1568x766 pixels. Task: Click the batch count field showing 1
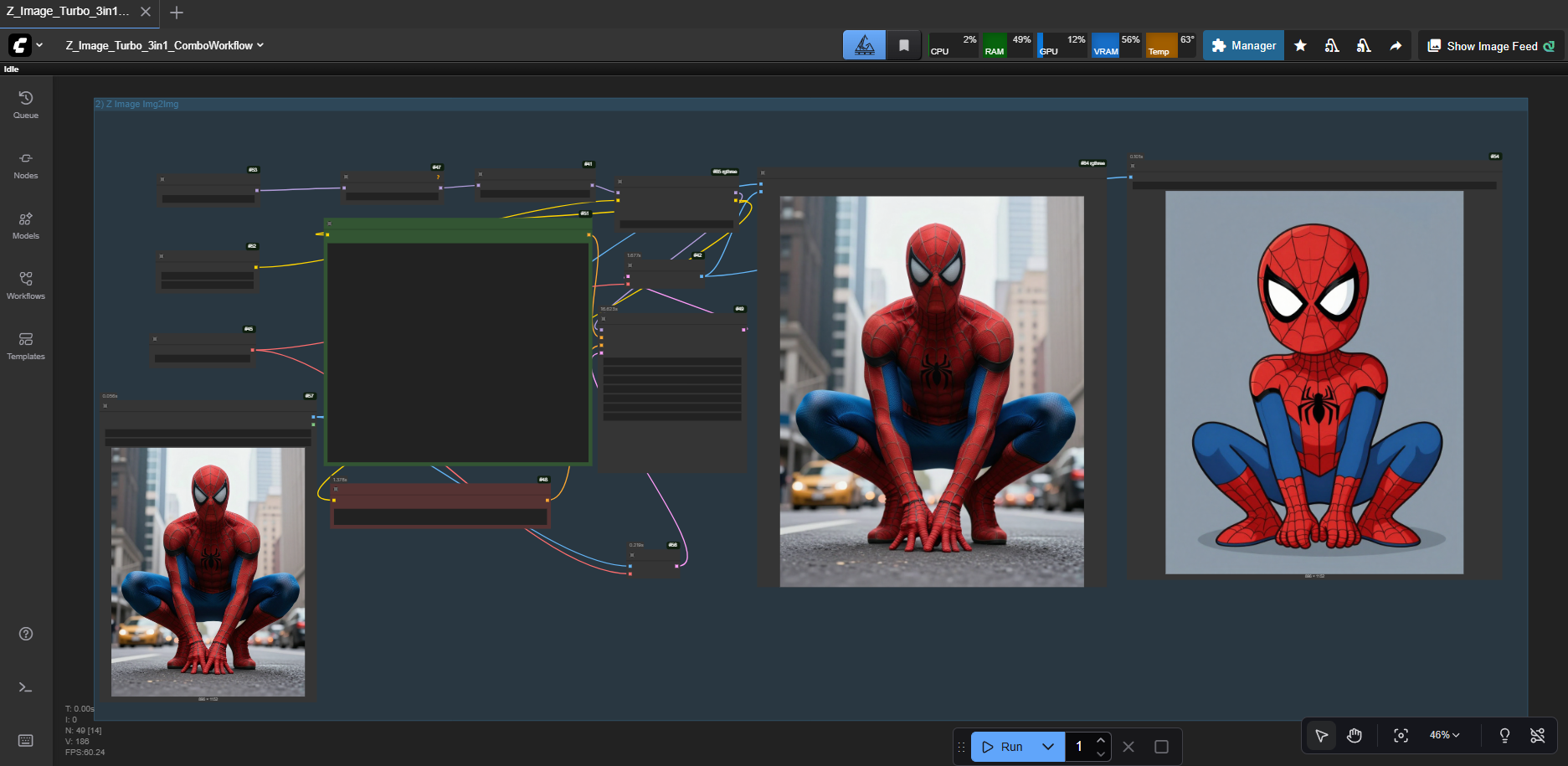(1079, 747)
